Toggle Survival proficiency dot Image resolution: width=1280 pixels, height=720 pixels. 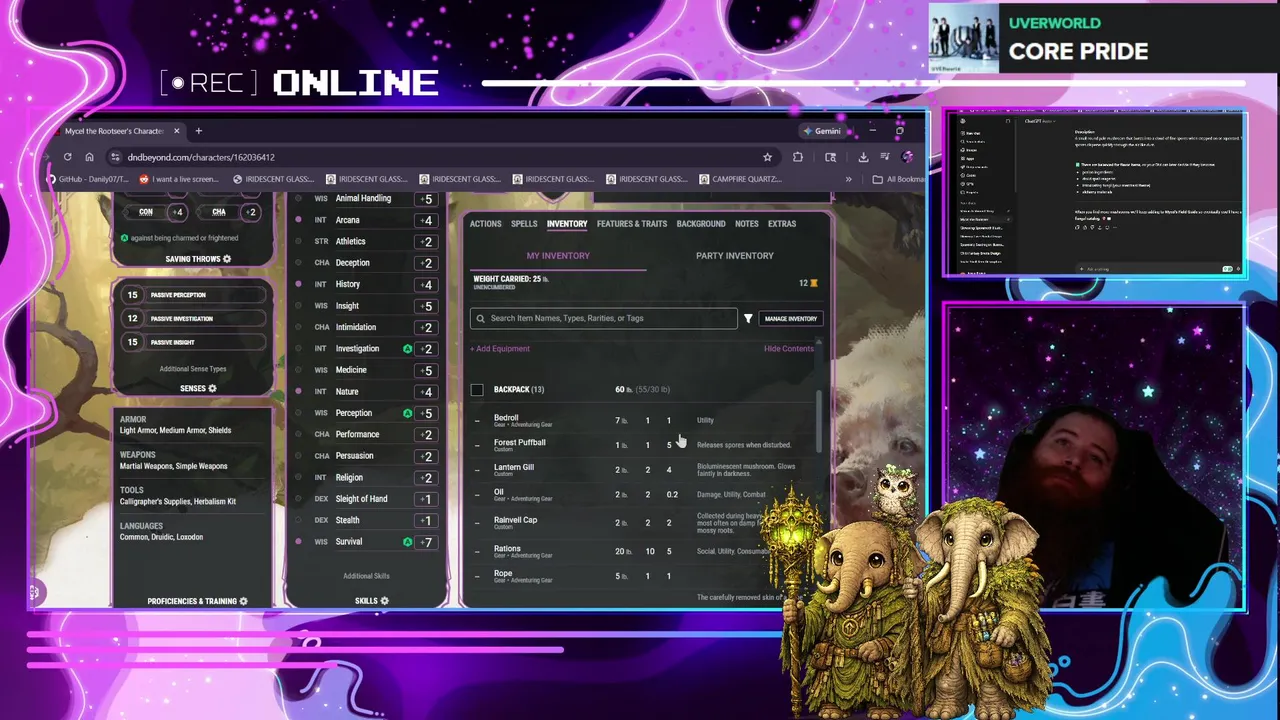tap(298, 542)
